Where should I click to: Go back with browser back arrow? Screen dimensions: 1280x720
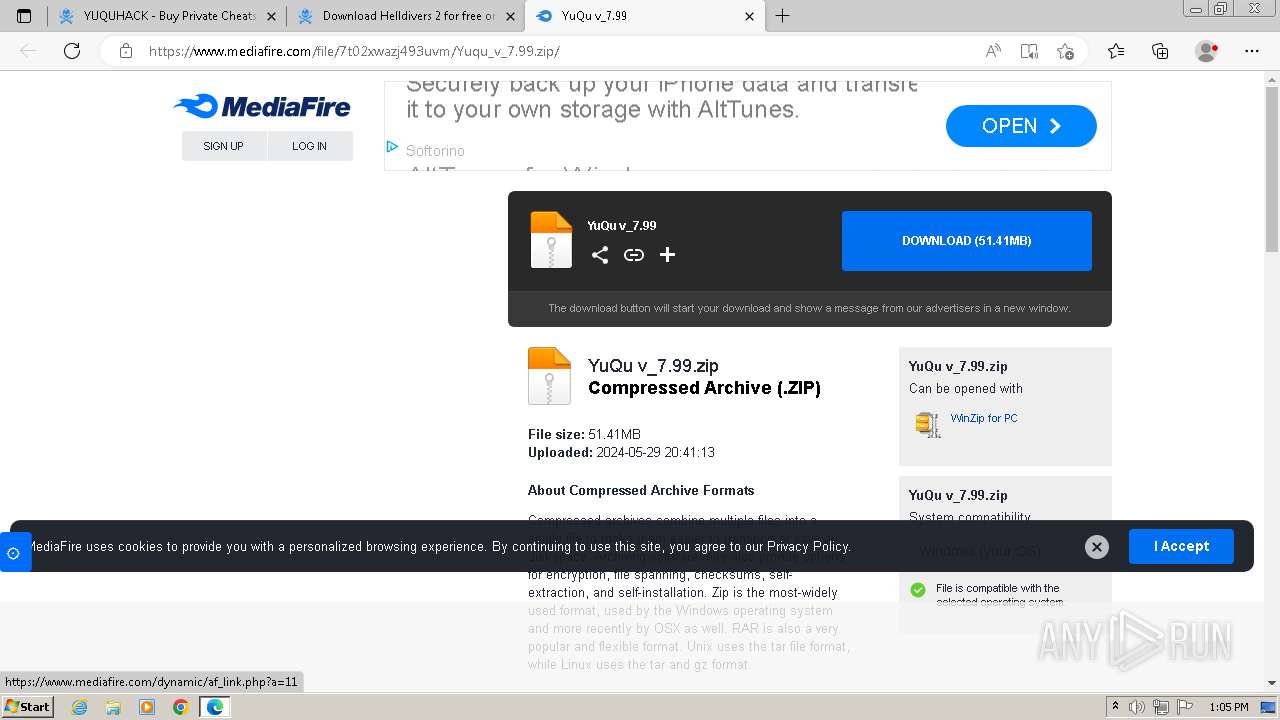pyautogui.click(x=28, y=51)
